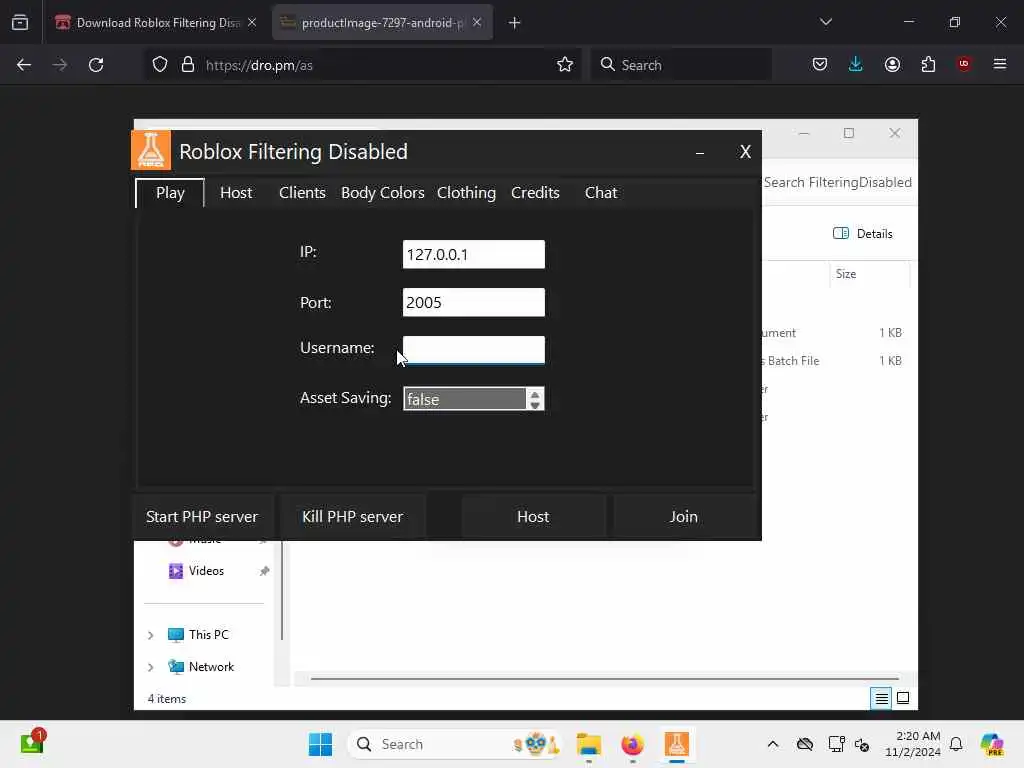Focus the Username input field
Screen dimensions: 1024x768
point(473,350)
